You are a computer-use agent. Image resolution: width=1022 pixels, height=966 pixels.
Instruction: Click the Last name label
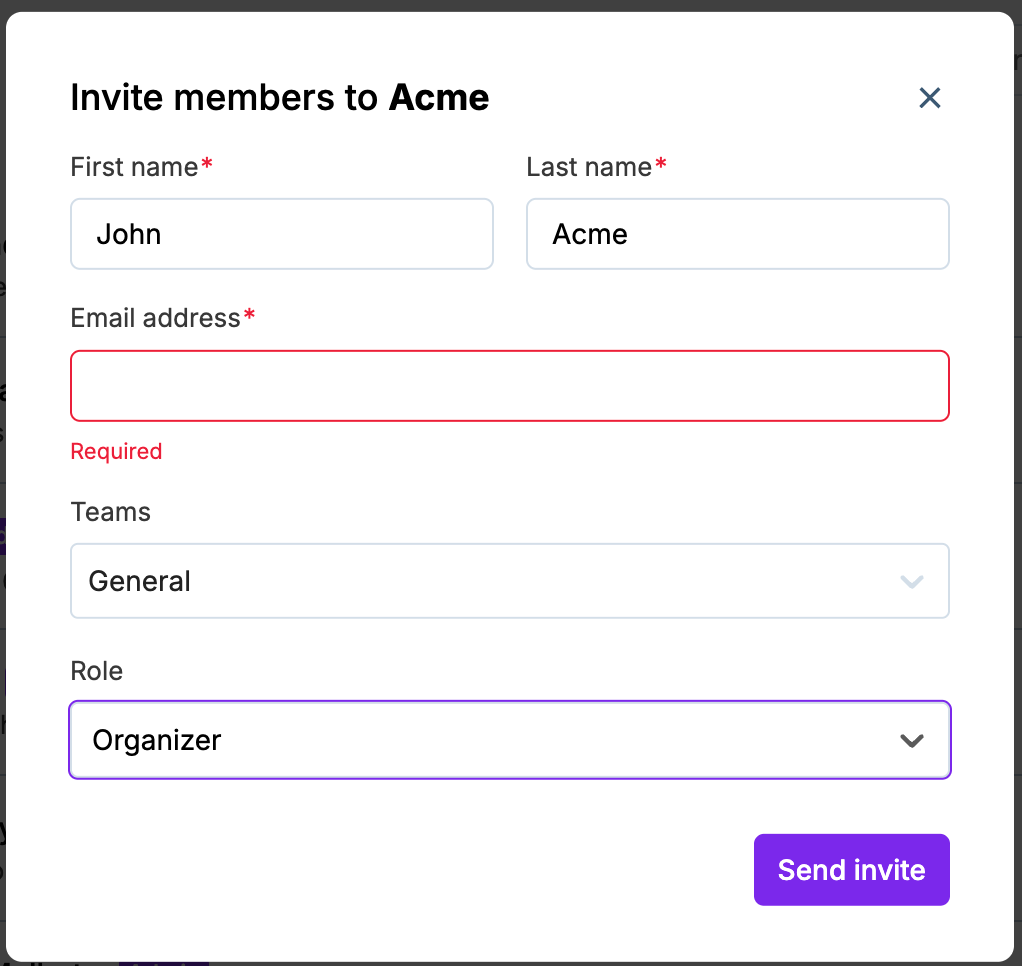[589, 167]
